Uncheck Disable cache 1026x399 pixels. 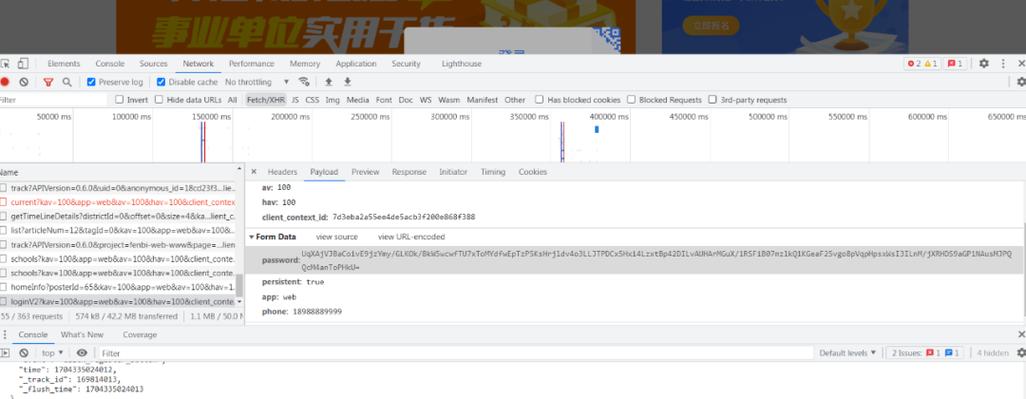(x=161, y=82)
